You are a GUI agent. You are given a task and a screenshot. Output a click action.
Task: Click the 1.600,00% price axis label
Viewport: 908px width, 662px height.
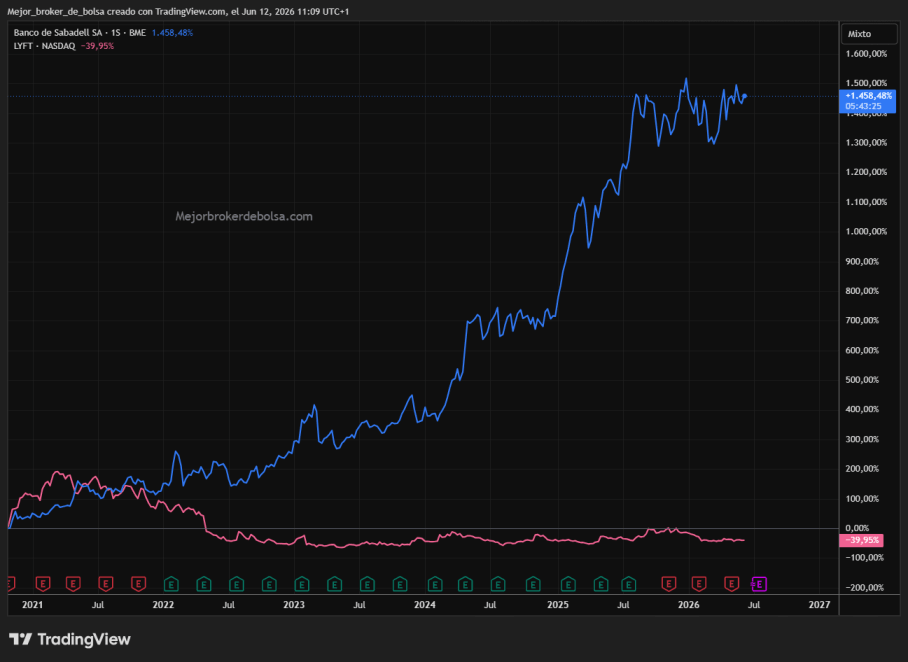866,54
